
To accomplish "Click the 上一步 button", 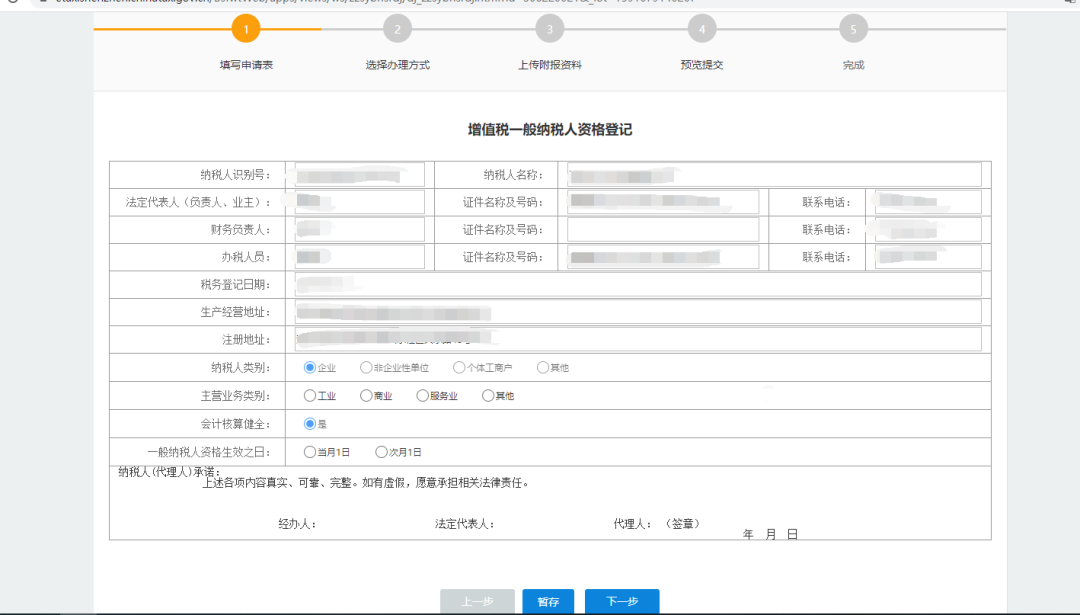I will (x=478, y=601).
